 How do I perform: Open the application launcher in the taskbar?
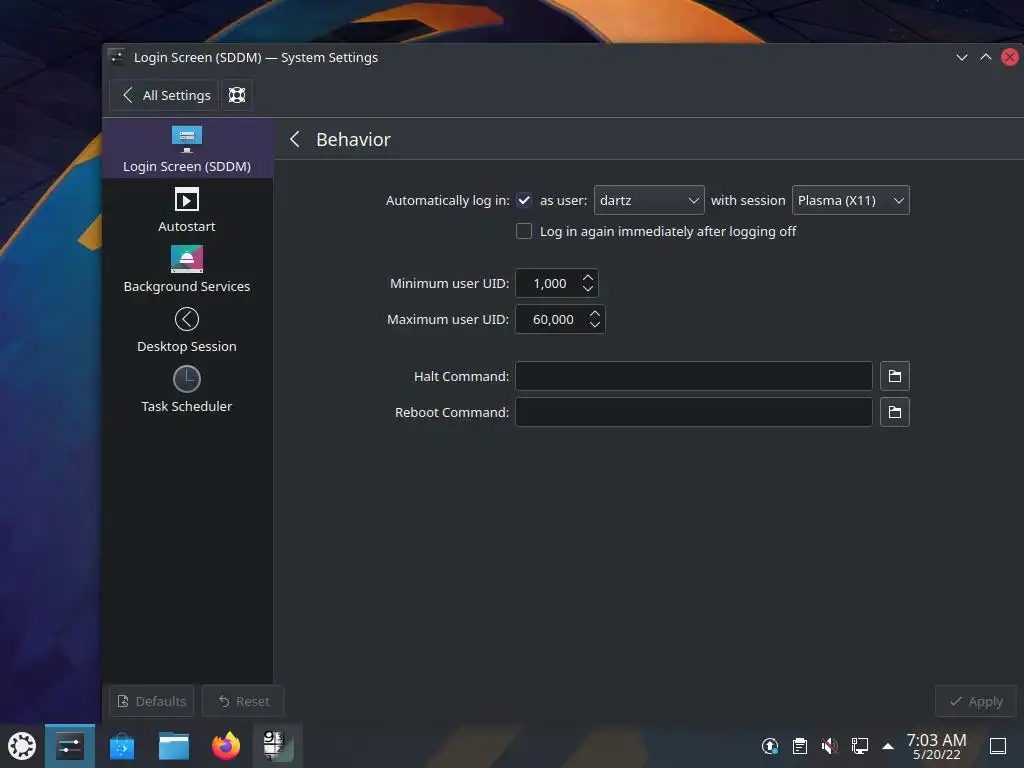[x=22, y=746]
